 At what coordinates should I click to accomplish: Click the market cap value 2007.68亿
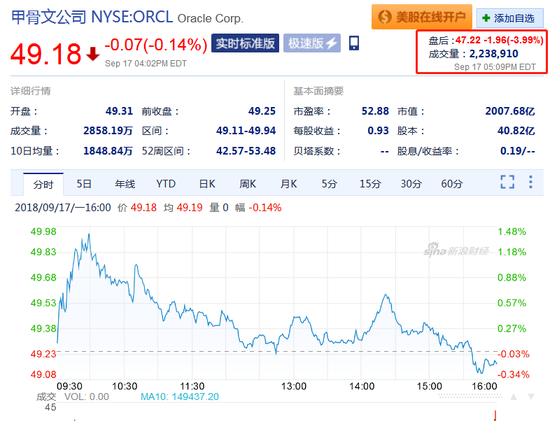510,111
